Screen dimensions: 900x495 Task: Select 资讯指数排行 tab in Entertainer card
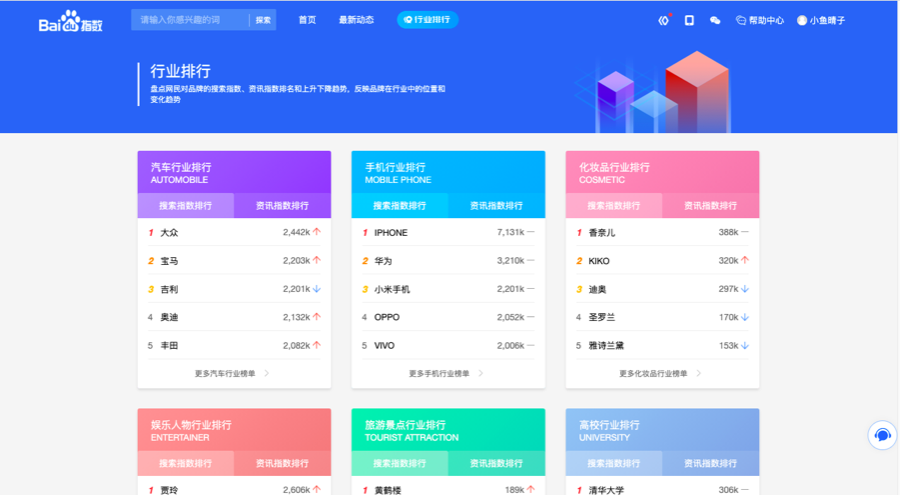coord(282,463)
